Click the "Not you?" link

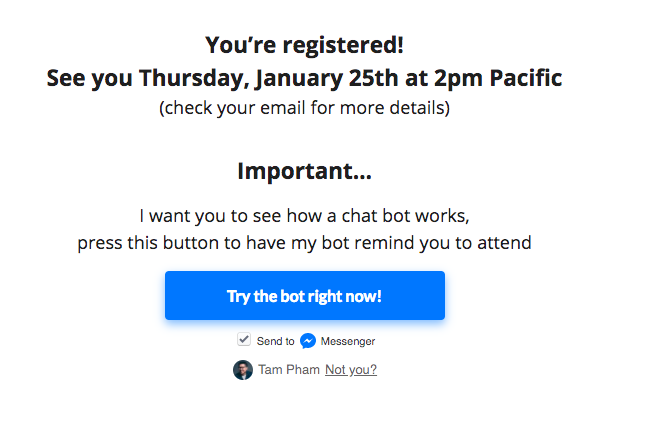(350, 370)
